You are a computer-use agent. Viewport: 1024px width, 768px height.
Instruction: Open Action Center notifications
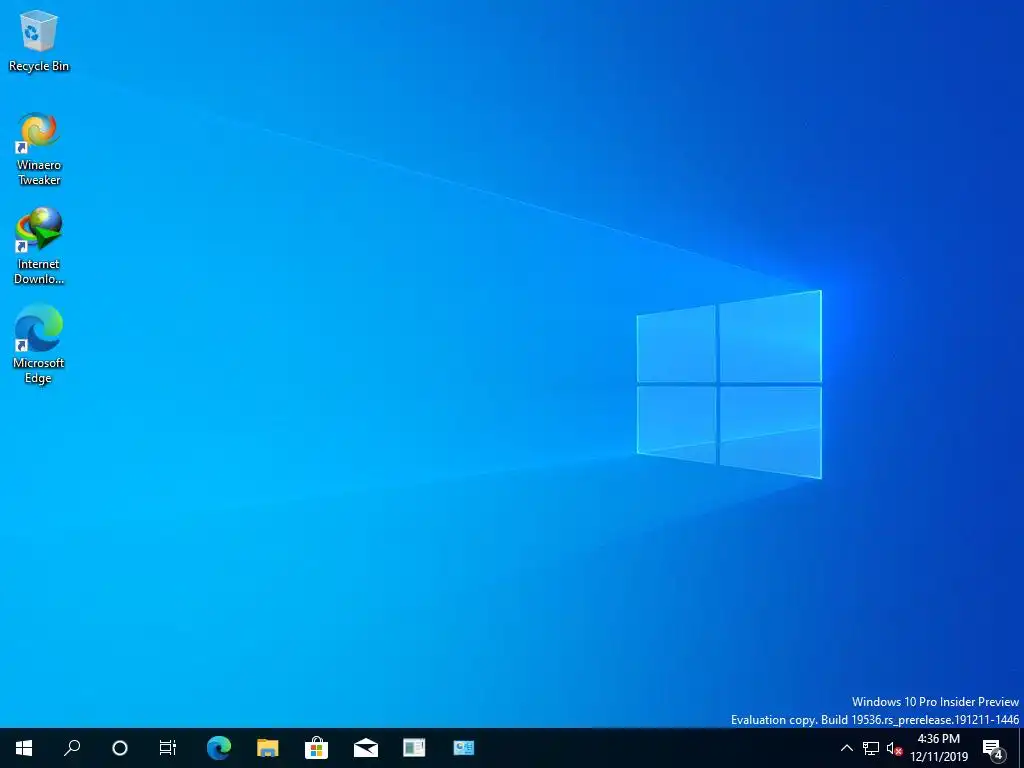point(994,748)
